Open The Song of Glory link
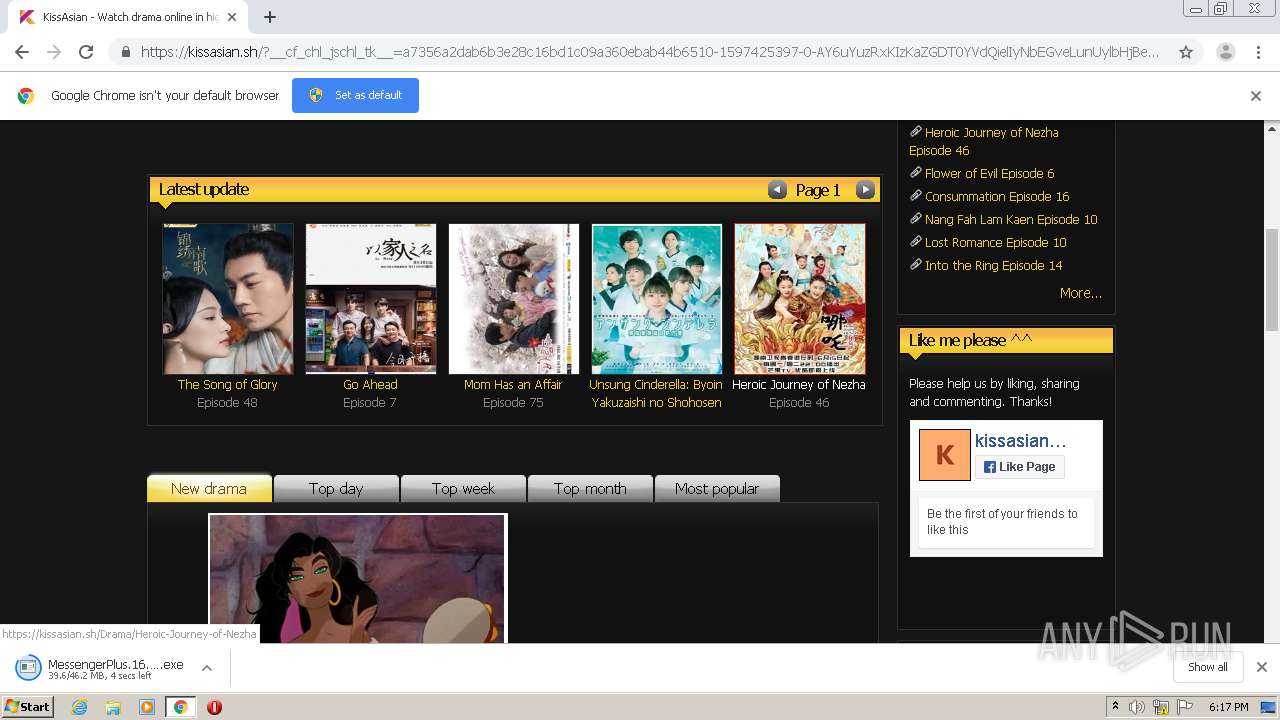1280x720 pixels. click(x=228, y=384)
